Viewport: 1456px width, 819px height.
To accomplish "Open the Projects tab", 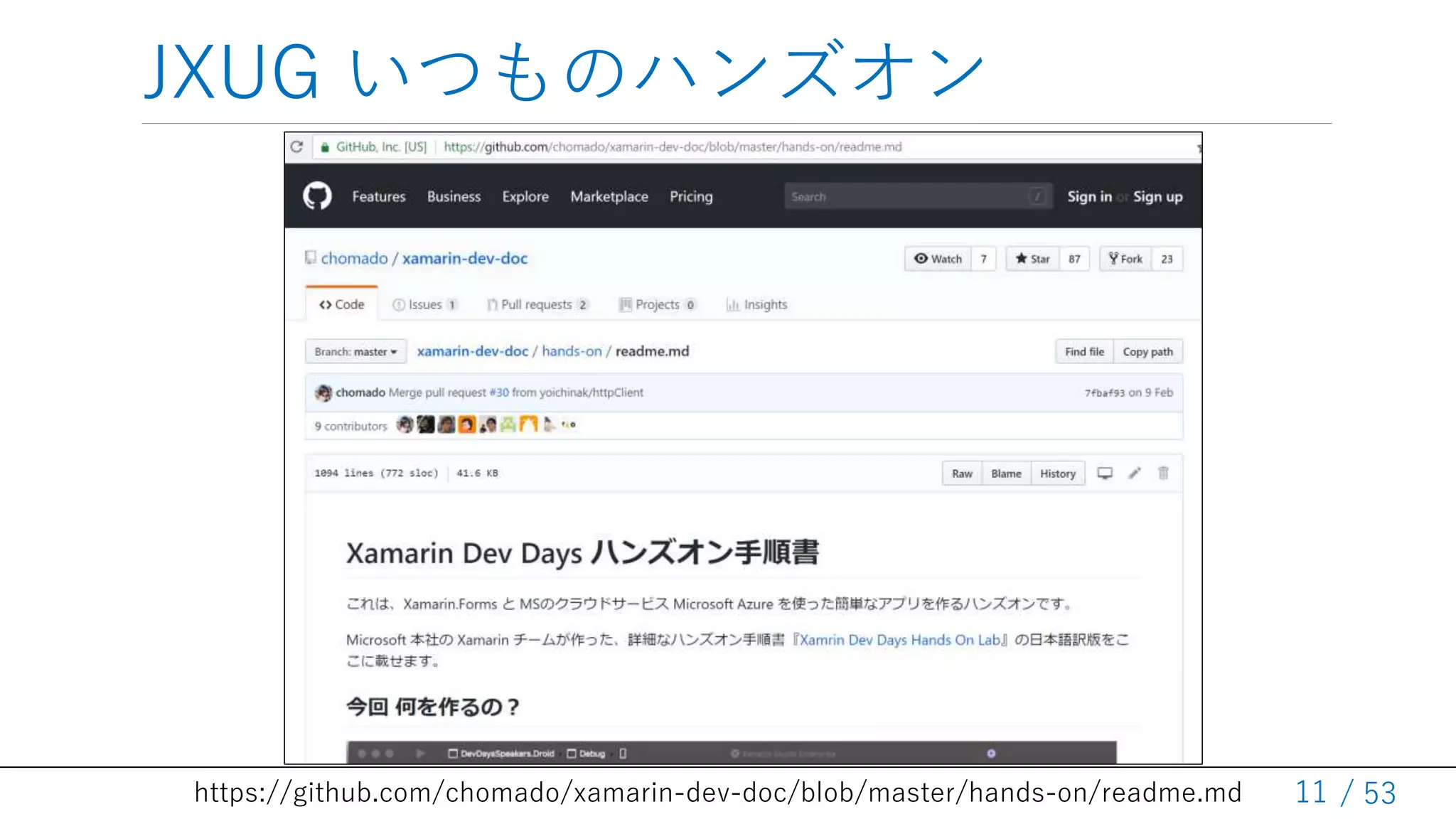I will pyautogui.click(x=658, y=304).
